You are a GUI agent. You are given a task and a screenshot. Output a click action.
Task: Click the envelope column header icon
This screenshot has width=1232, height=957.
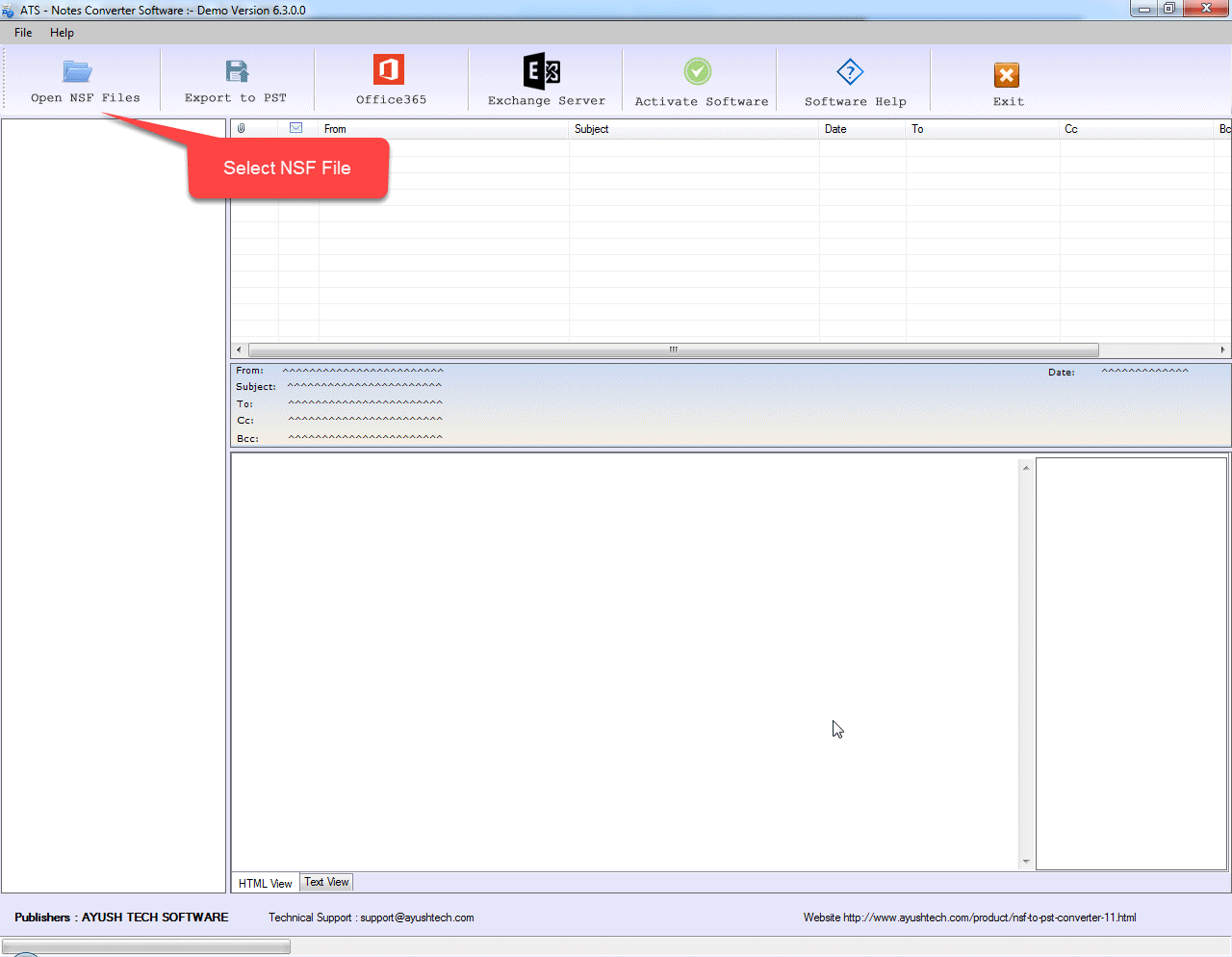296,128
